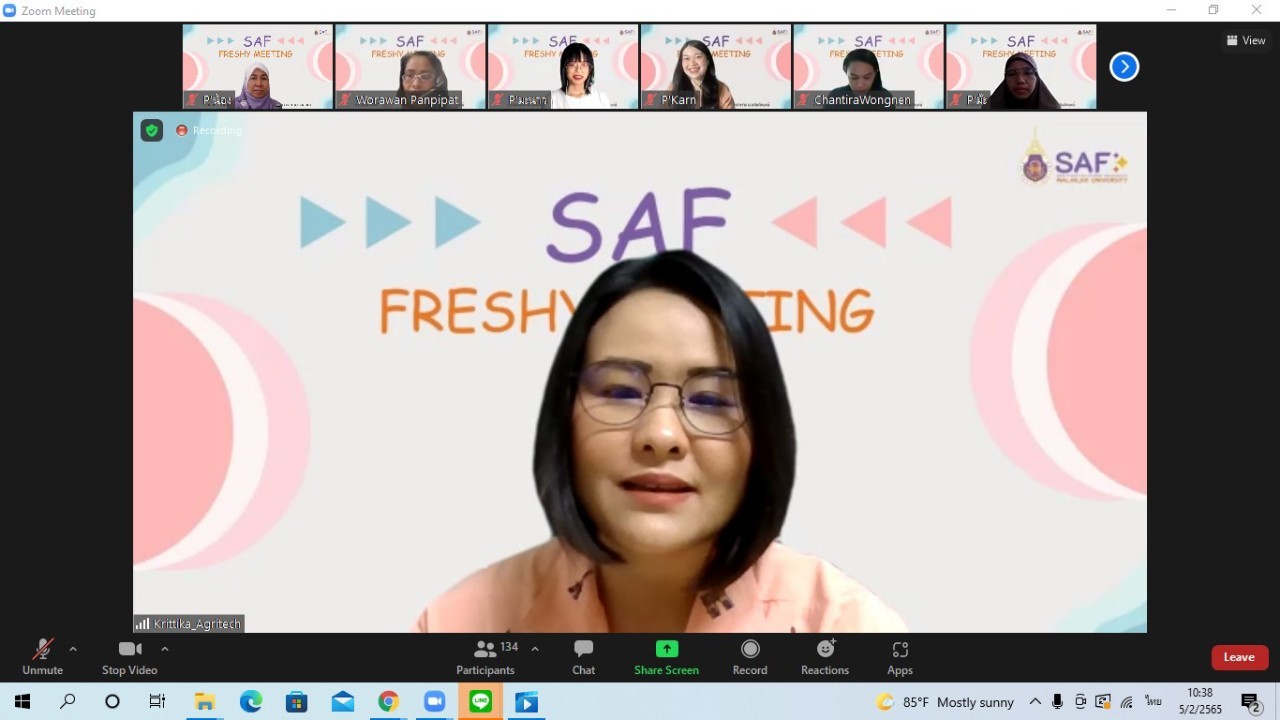Expand participants options caret
Screen dimensions: 1280x720
(x=535, y=649)
